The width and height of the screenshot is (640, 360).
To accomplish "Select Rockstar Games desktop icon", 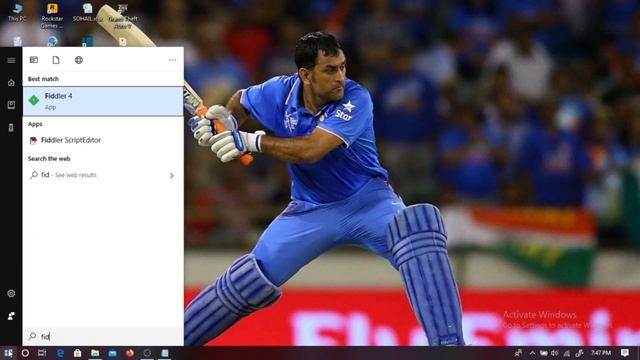I will pos(52,16).
